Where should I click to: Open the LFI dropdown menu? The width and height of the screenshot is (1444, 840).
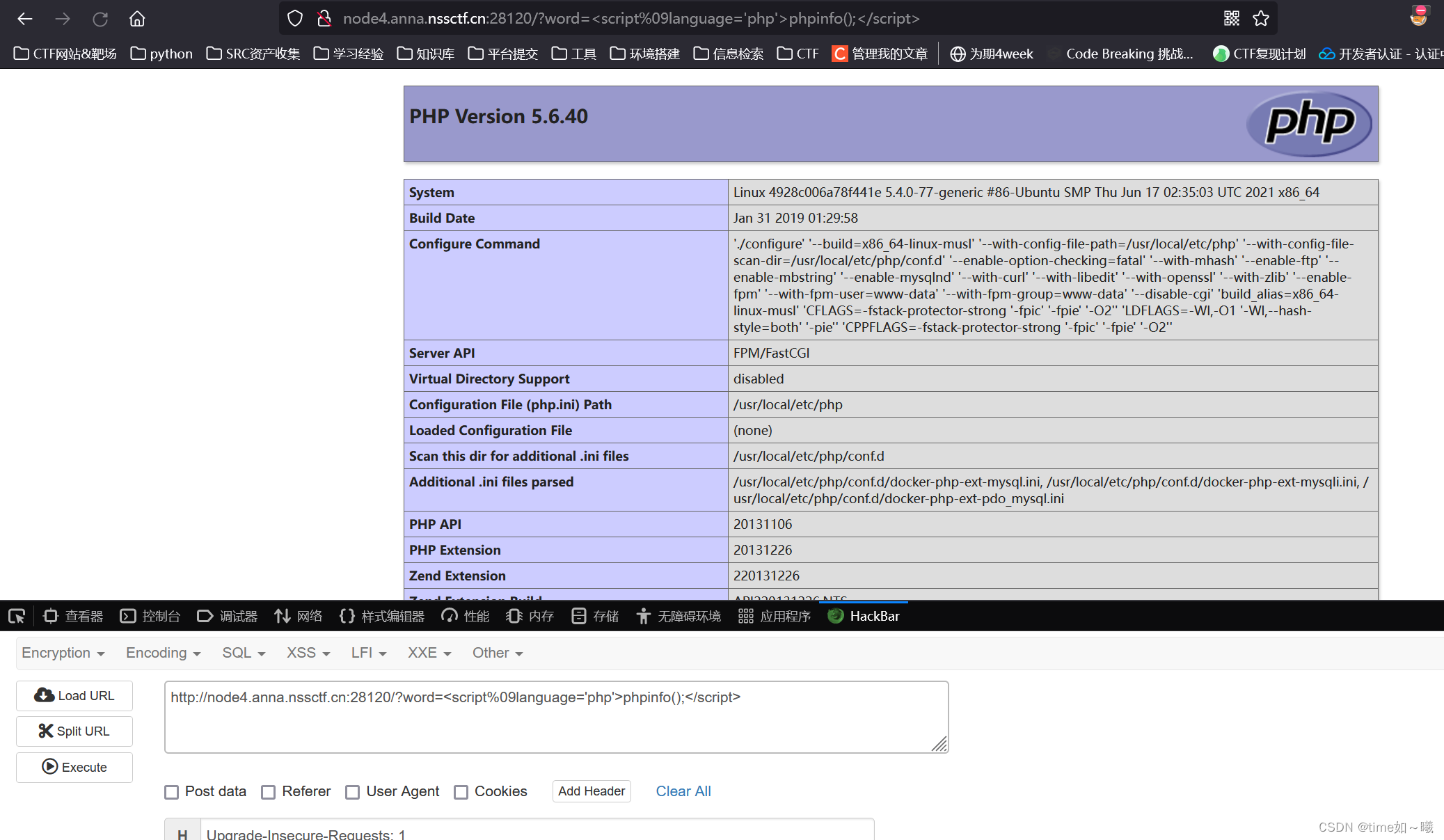click(369, 653)
